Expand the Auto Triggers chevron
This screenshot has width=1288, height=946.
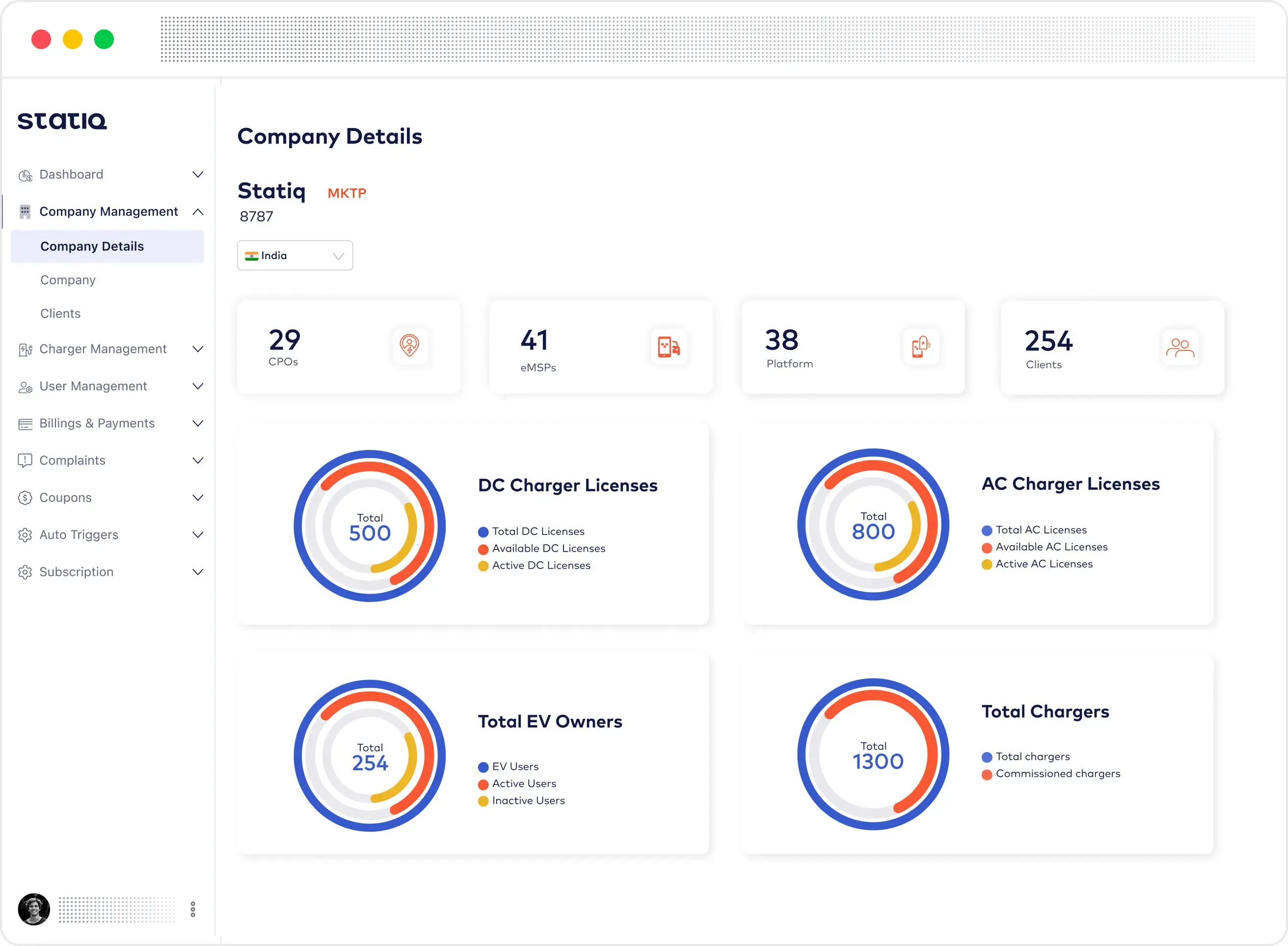coord(198,535)
